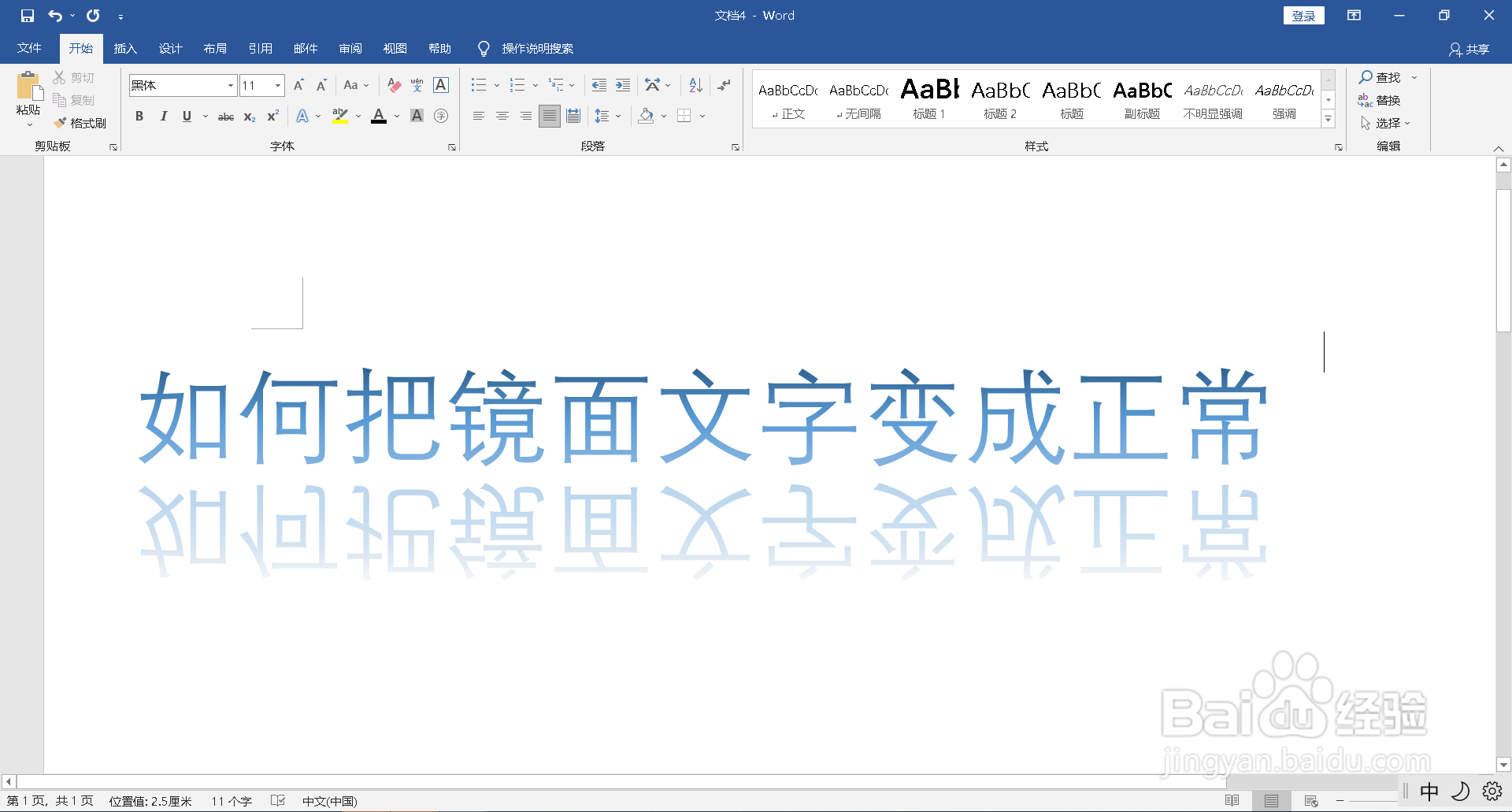Click the 登录 sign-in button
Image resolution: width=1512 pixels, height=812 pixels.
tap(1304, 16)
